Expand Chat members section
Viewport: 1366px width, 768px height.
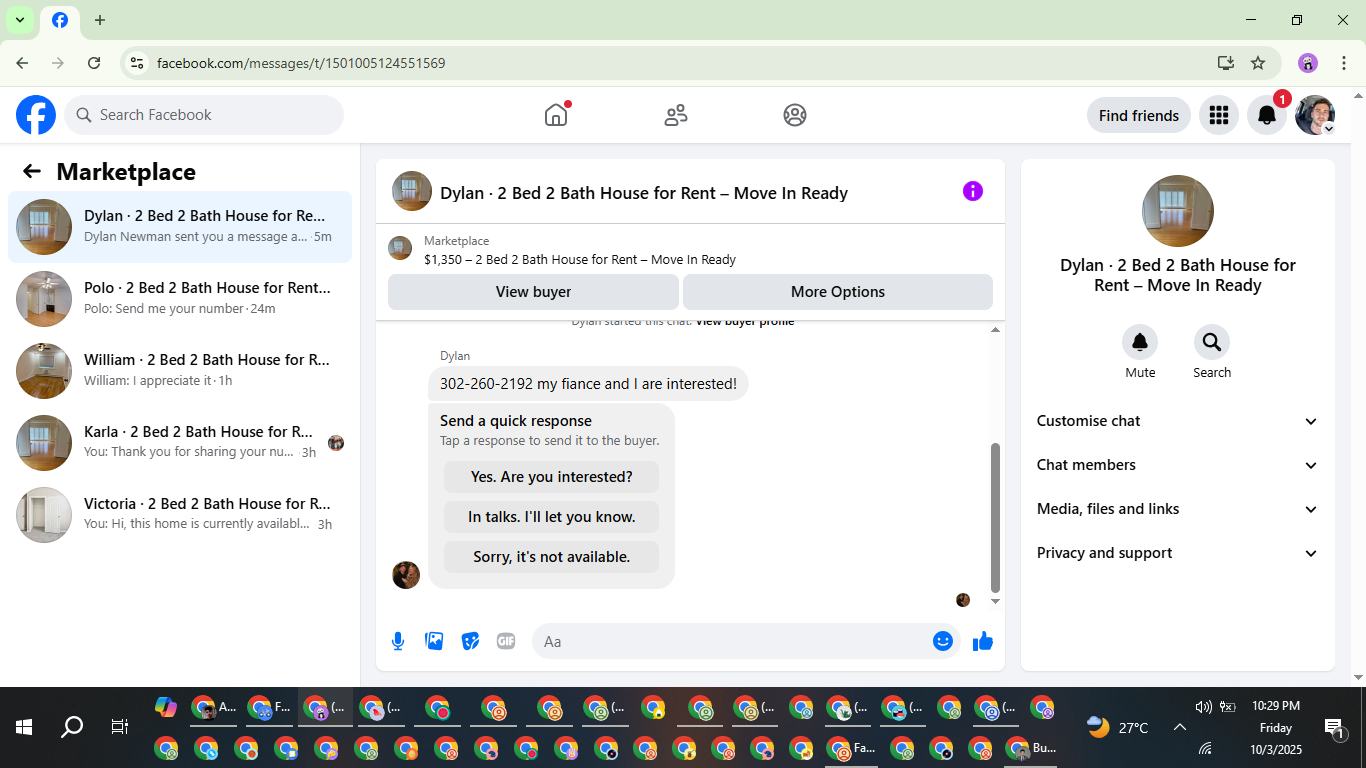pyautogui.click(x=1178, y=465)
